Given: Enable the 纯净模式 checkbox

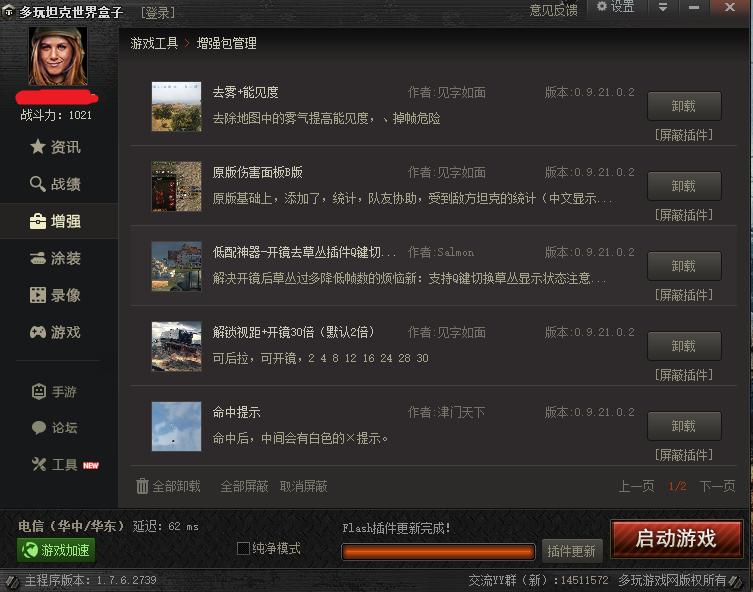Looking at the screenshot, I should tap(243, 548).
